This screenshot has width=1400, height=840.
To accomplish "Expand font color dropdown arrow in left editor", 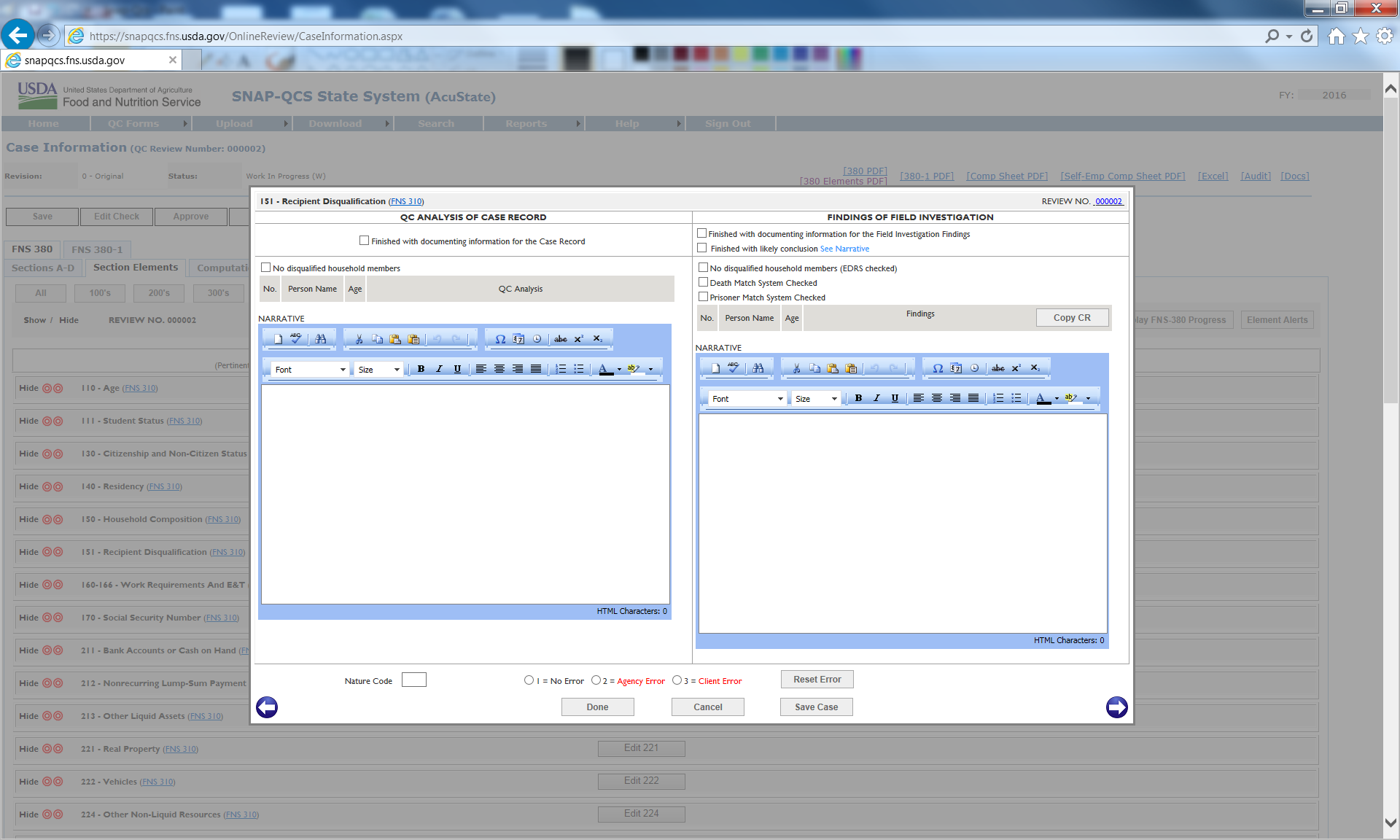I will click(x=619, y=370).
